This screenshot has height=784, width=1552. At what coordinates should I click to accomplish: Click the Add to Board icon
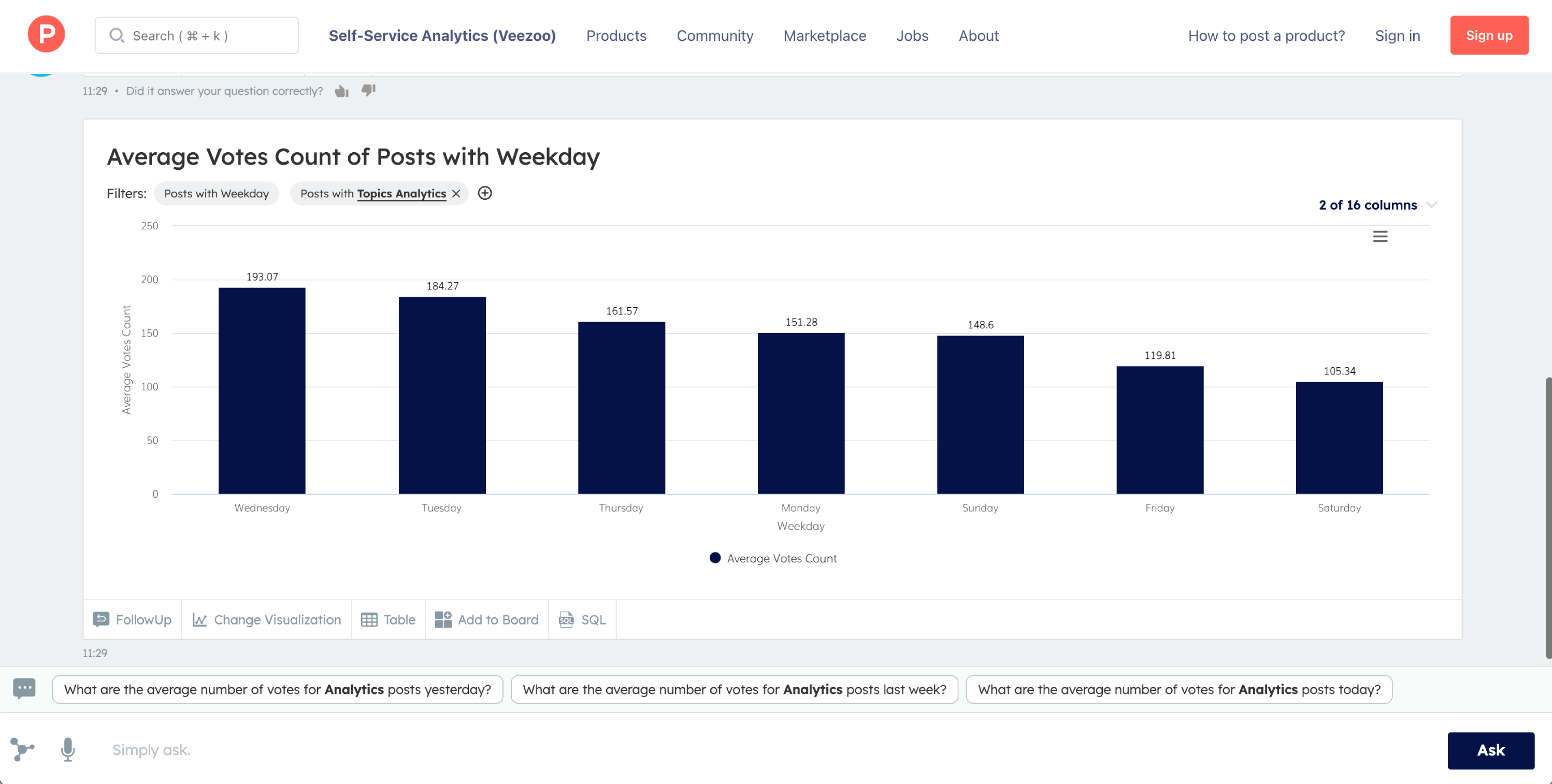tap(443, 620)
